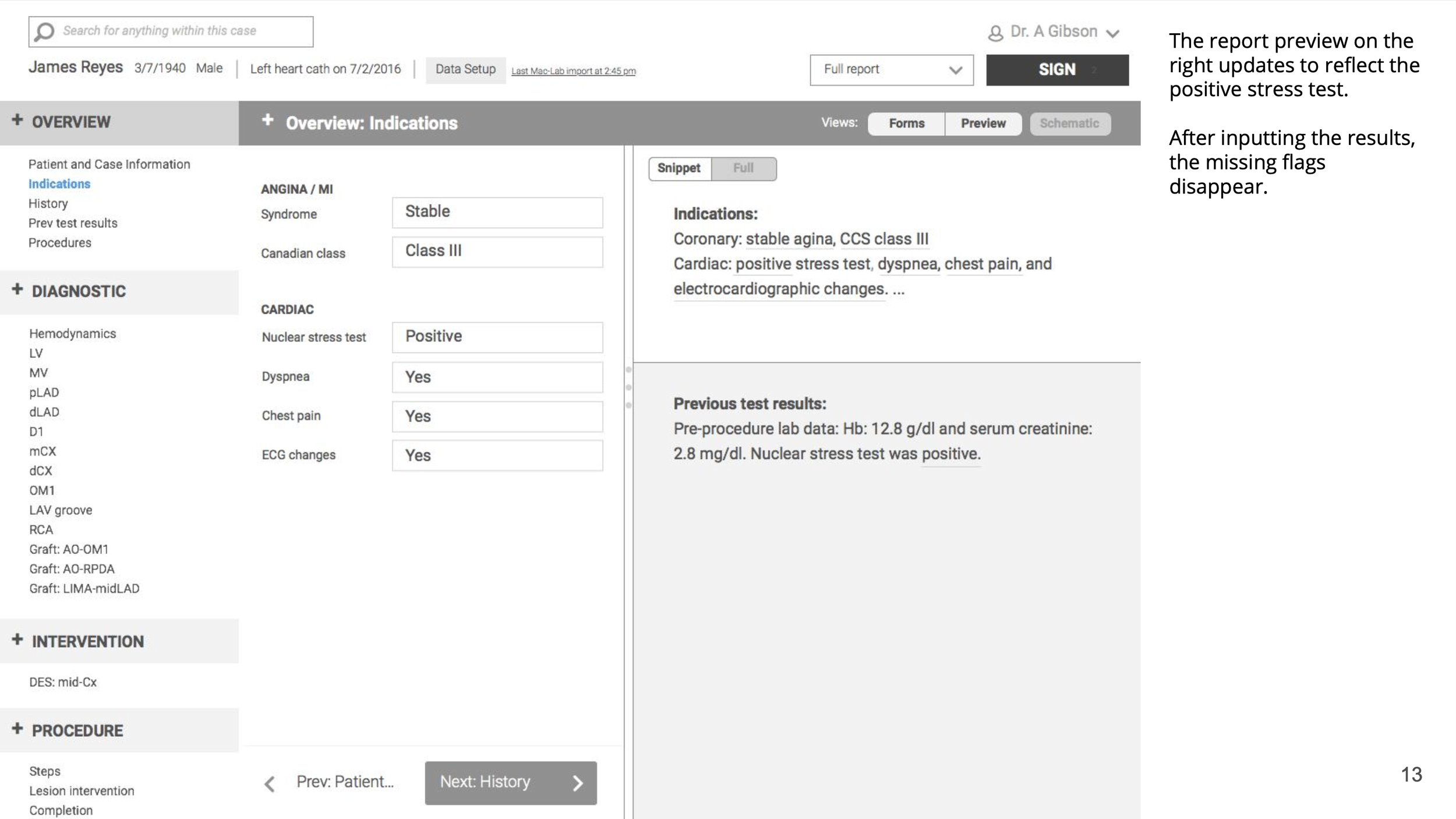
Task: Expand the PROCEDURE section plus icon
Action: coord(17,729)
